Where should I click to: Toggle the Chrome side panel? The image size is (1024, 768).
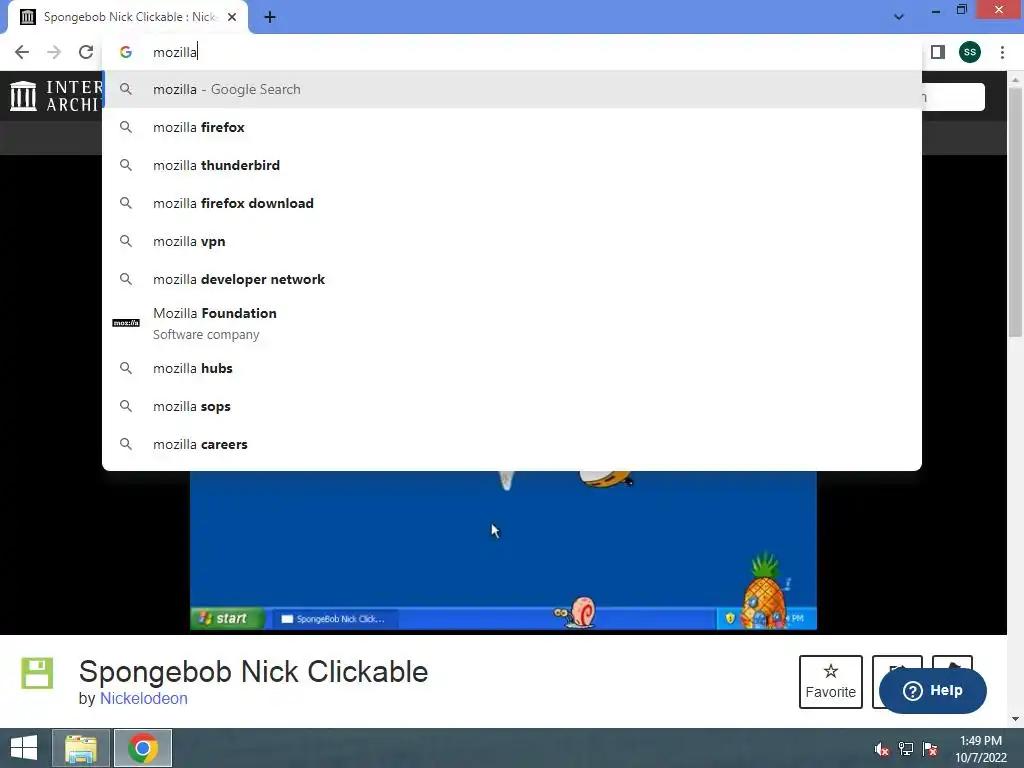tap(938, 52)
